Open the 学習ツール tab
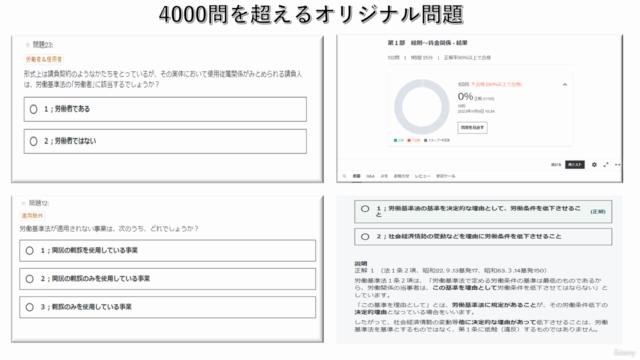This screenshot has width=640, height=360. (445, 176)
